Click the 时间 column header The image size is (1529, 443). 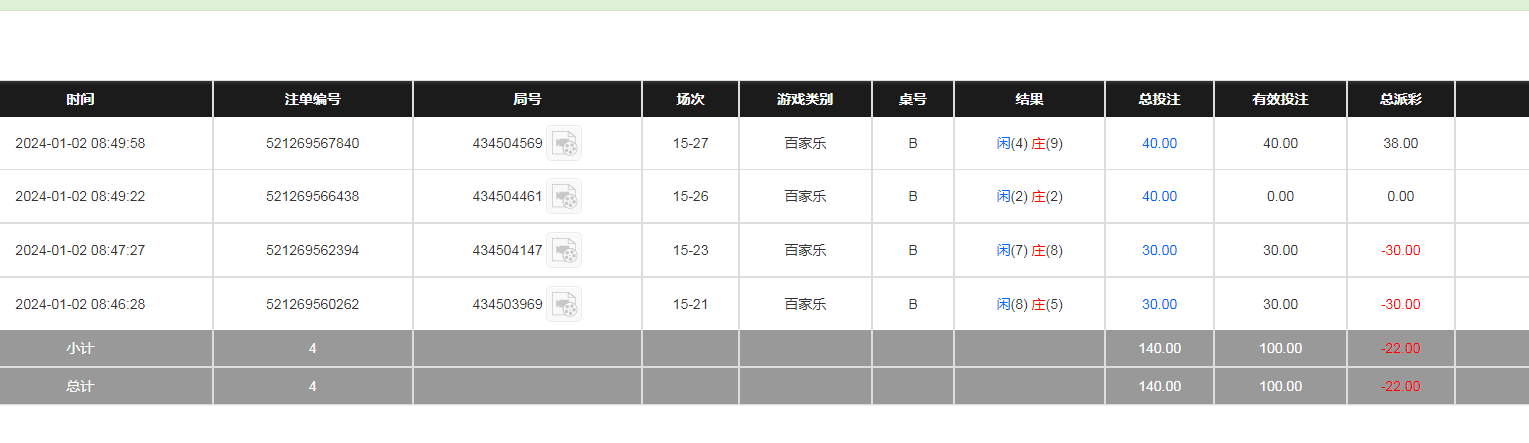[x=80, y=99]
